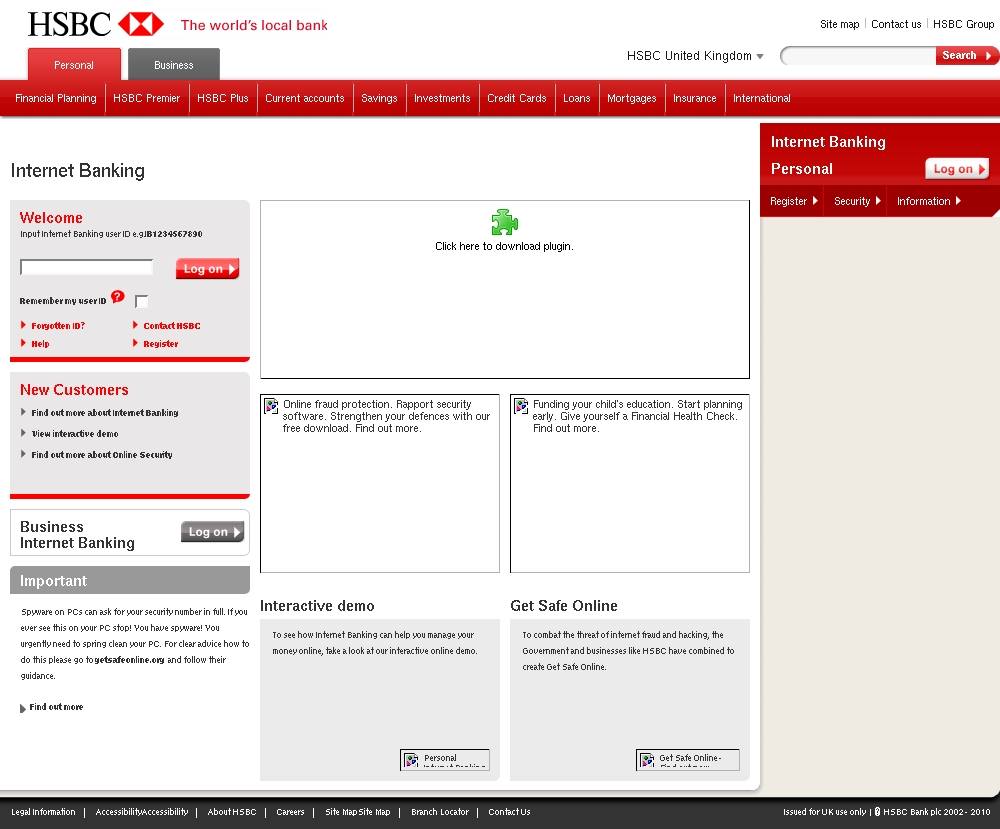1000x829 pixels.
Task: Click Log on button in Welcome box
Action: pyautogui.click(x=208, y=268)
